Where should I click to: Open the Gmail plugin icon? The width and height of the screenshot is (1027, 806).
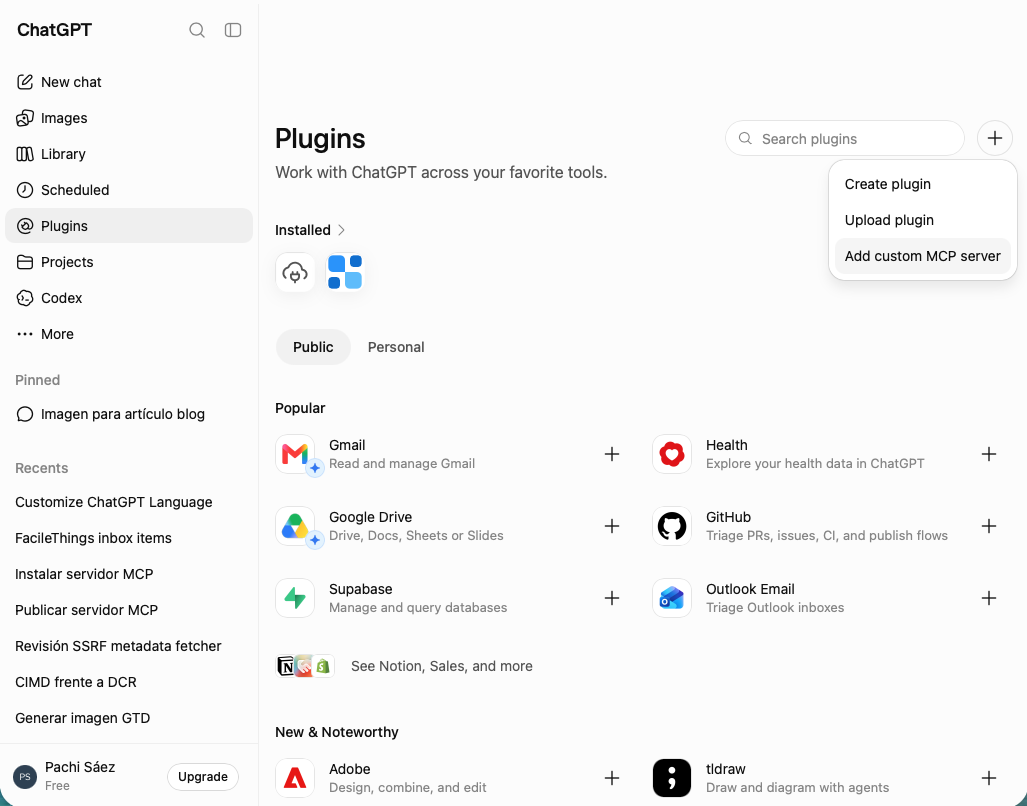pos(295,454)
